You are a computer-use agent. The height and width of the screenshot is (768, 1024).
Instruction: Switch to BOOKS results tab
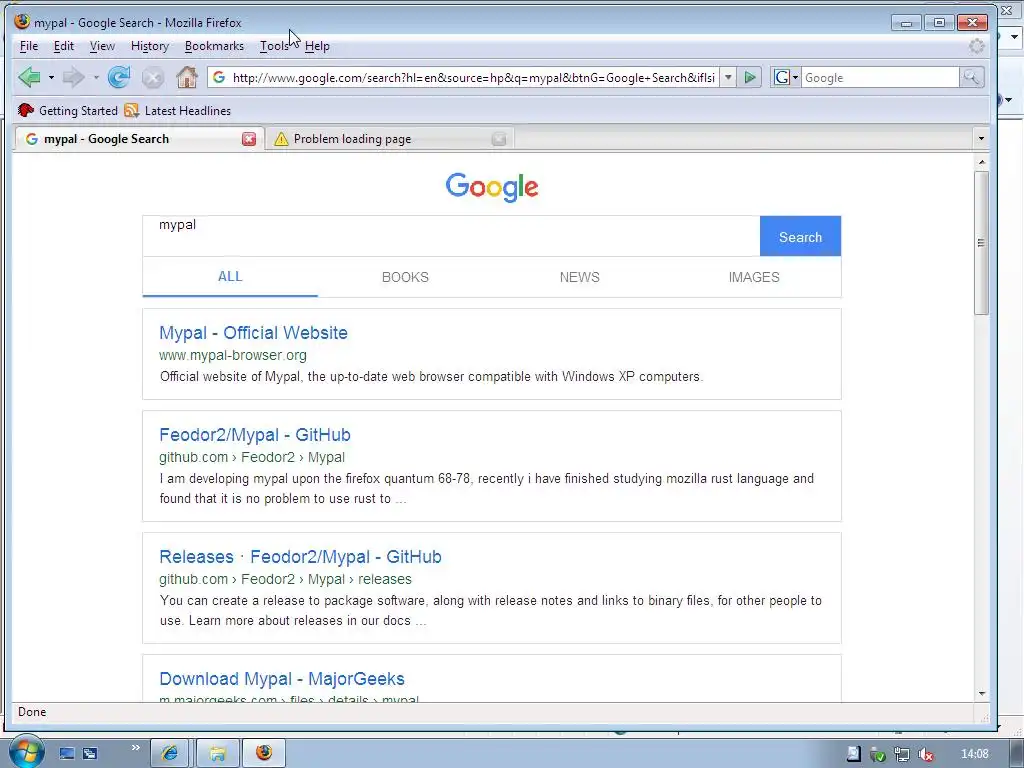click(x=405, y=277)
